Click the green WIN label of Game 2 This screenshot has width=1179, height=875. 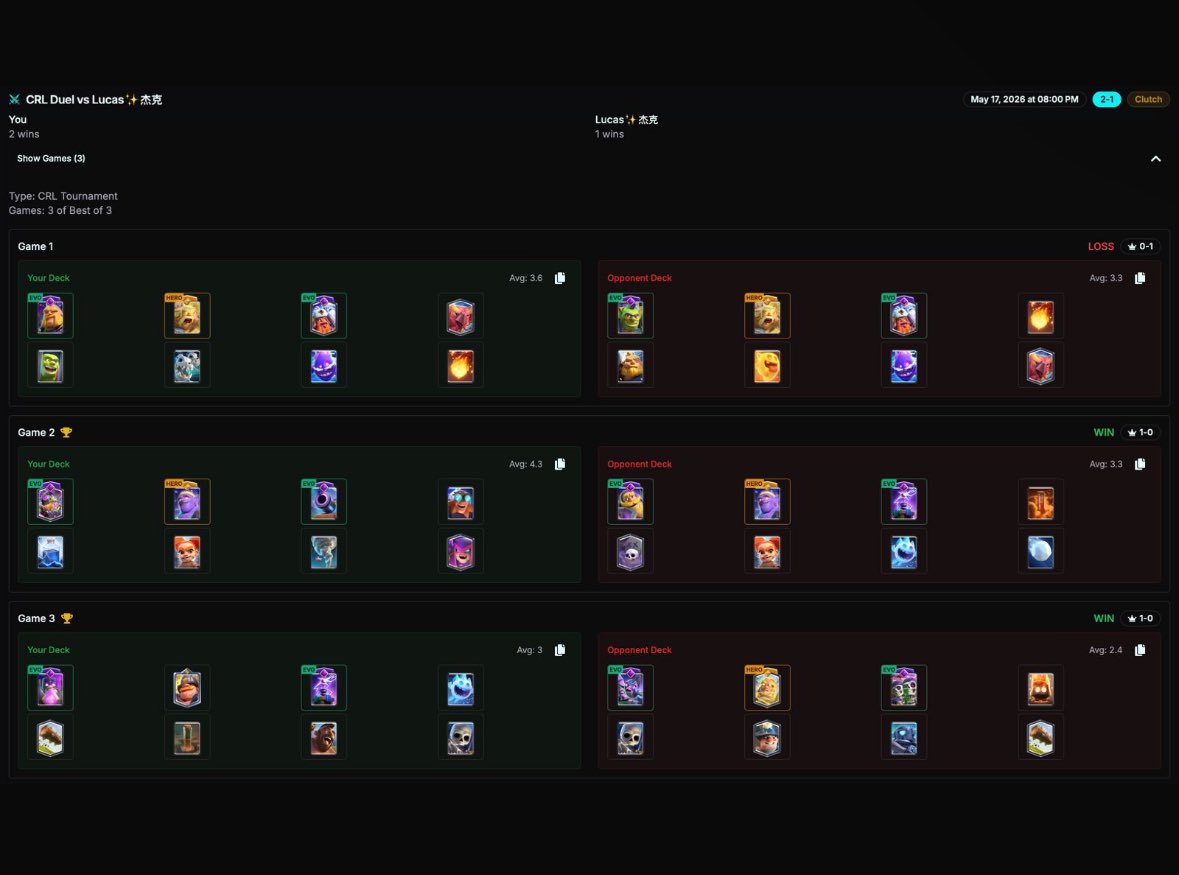pyautogui.click(x=1104, y=432)
